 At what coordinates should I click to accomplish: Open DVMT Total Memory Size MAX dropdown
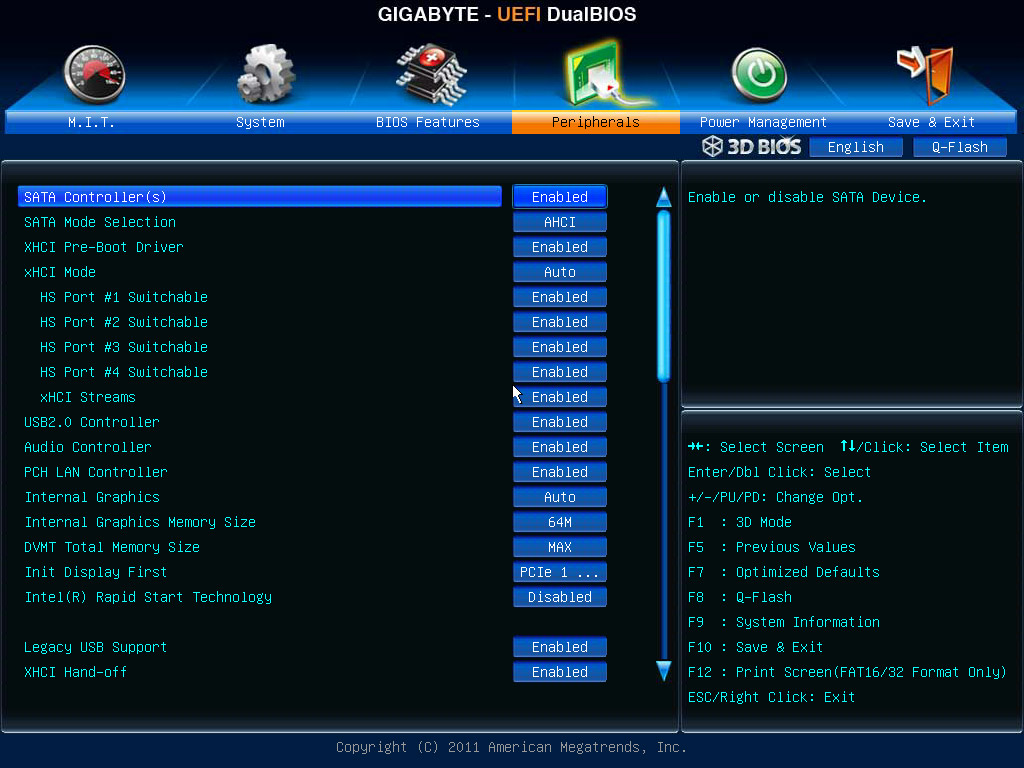[x=560, y=547]
